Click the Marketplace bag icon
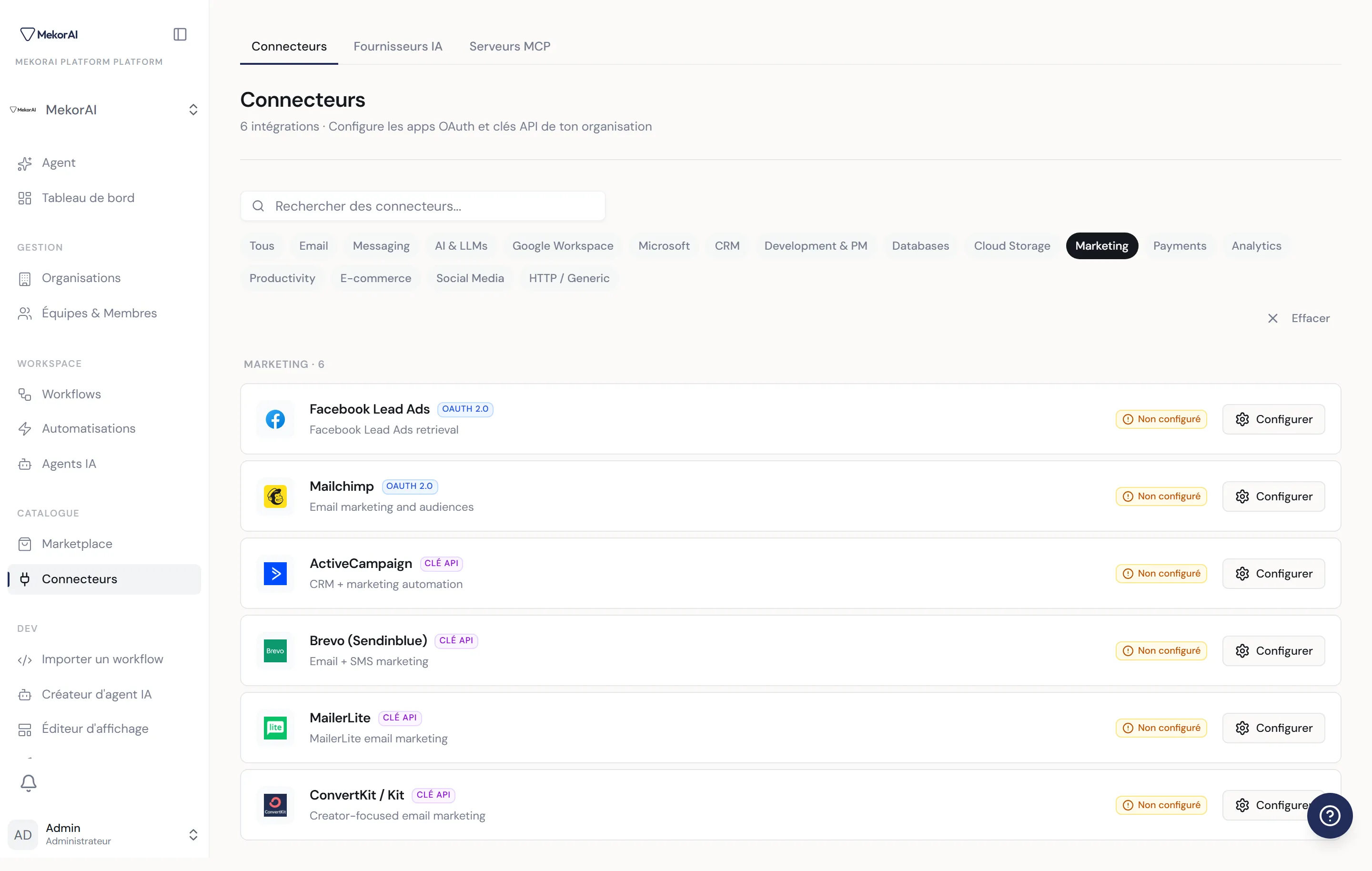Screen dimensions: 1372x871 tap(24, 544)
